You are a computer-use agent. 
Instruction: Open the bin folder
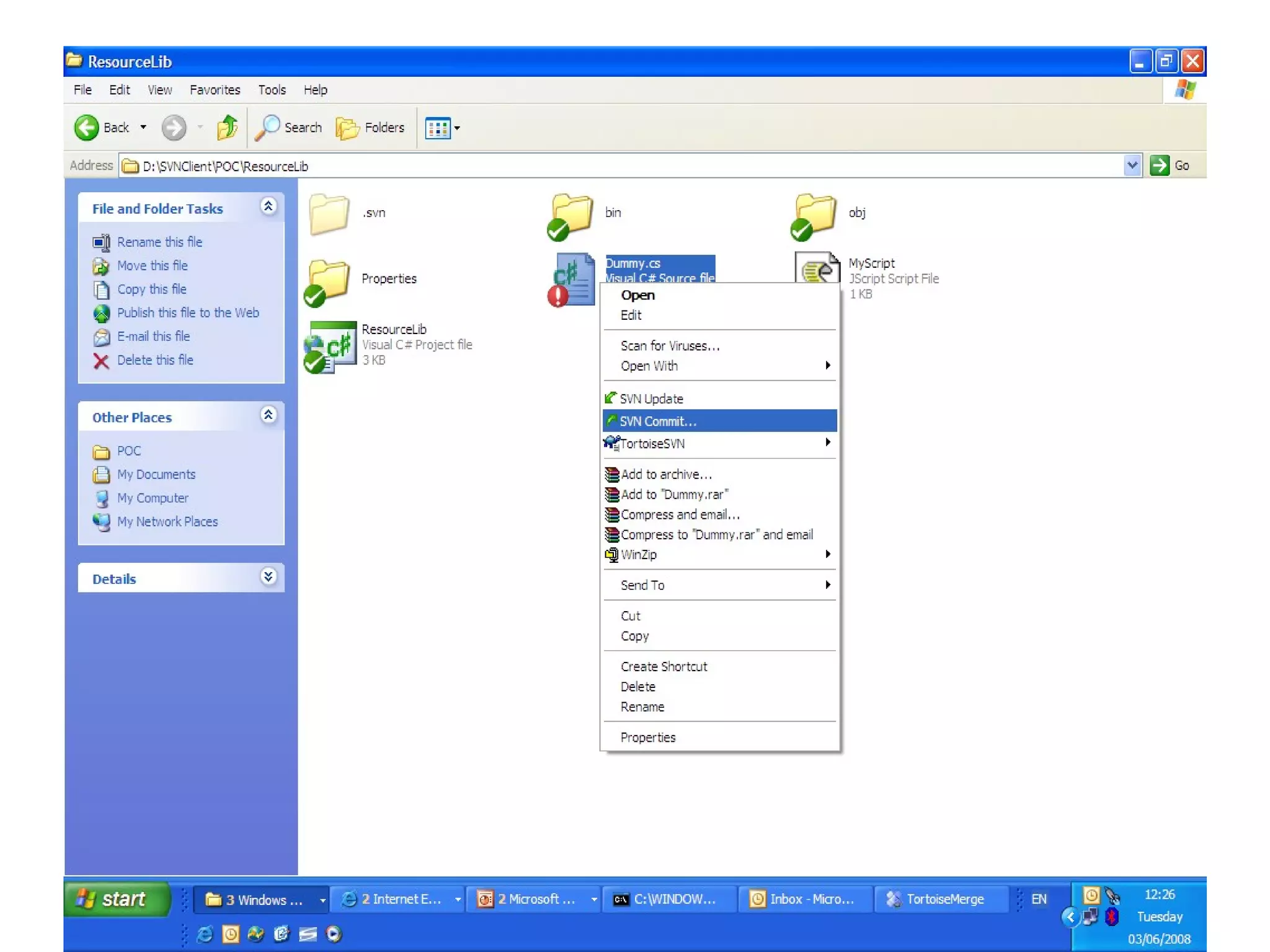[x=572, y=214]
